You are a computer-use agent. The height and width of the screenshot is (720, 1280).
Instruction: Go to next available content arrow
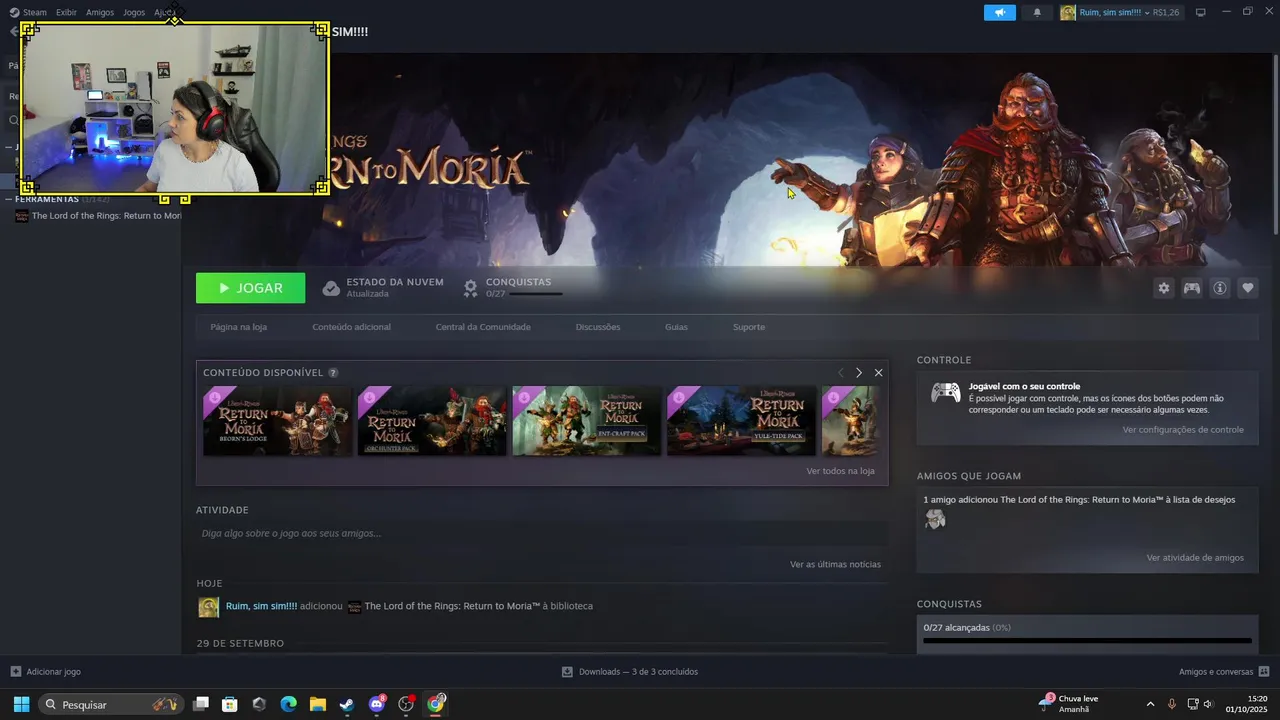point(859,373)
